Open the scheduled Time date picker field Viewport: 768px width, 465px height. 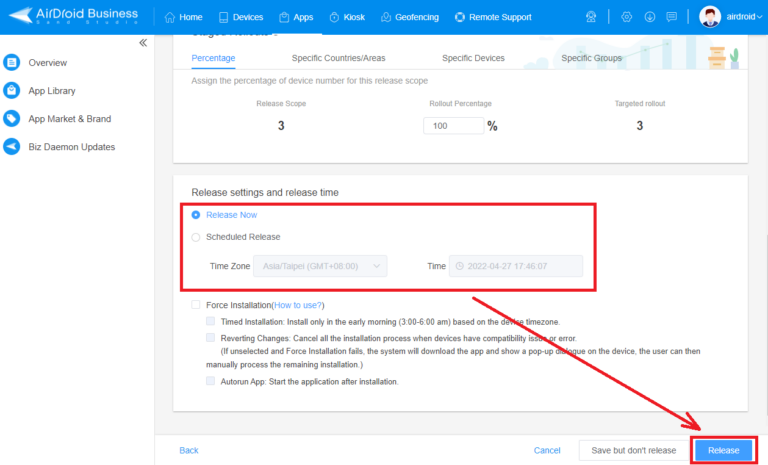(x=516, y=266)
